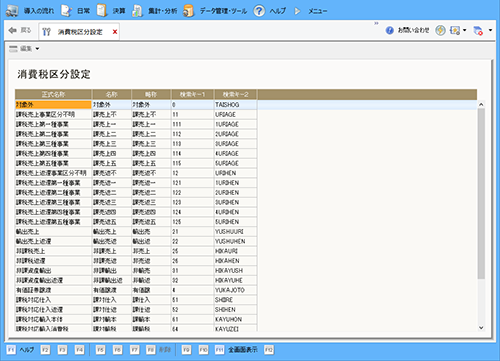Open the 導入の流れ menu icon
This screenshot has height=361, width=500.
pyautogui.click(x=12, y=11)
